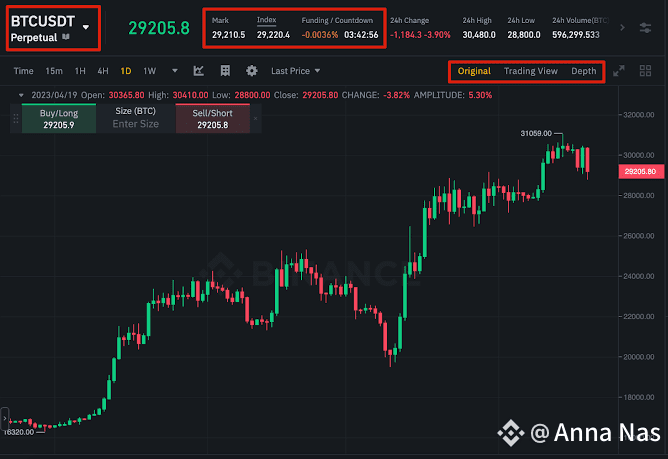Click the Index price label
Image resolution: width=668 pixels, height=459 pixels.
click(x=266, y=20)
